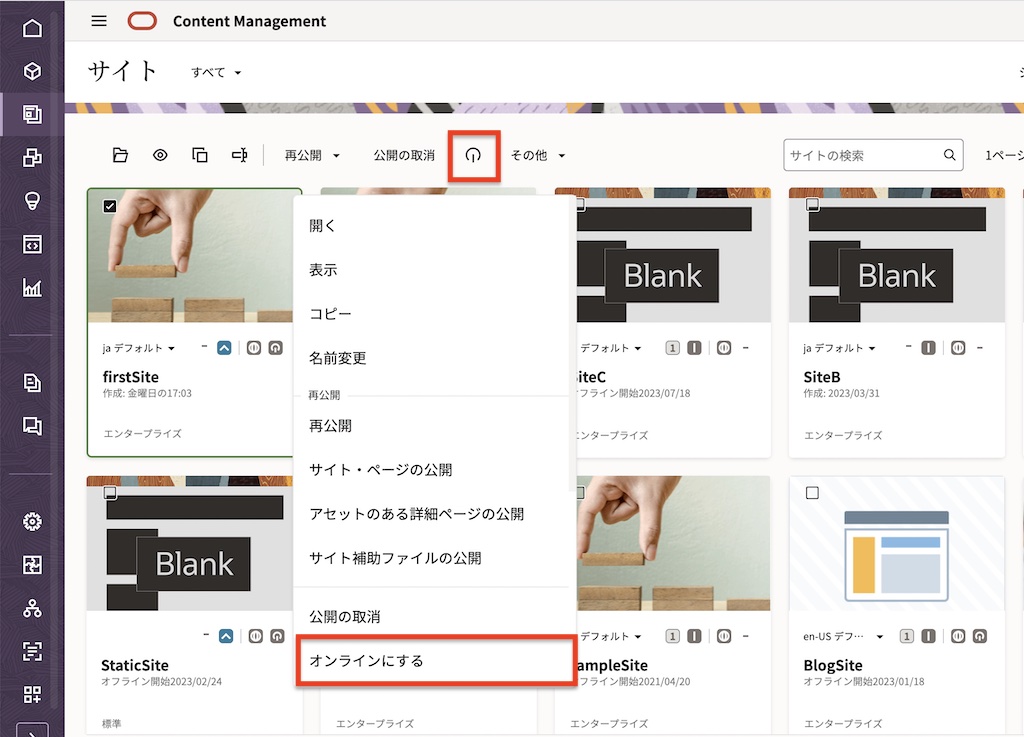The image size is (1024, 737).
Task: Click the サイトの検索 search field
Action: 862,155
